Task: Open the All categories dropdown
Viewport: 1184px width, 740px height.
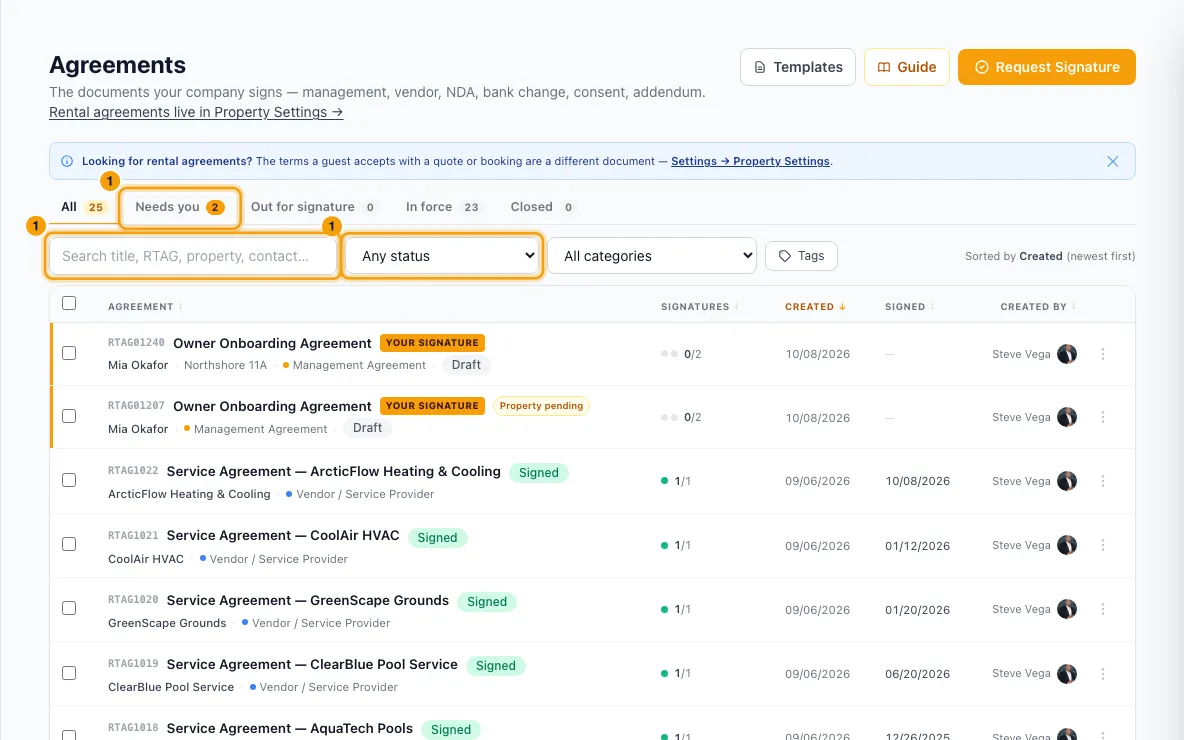Action: [652, 257]
